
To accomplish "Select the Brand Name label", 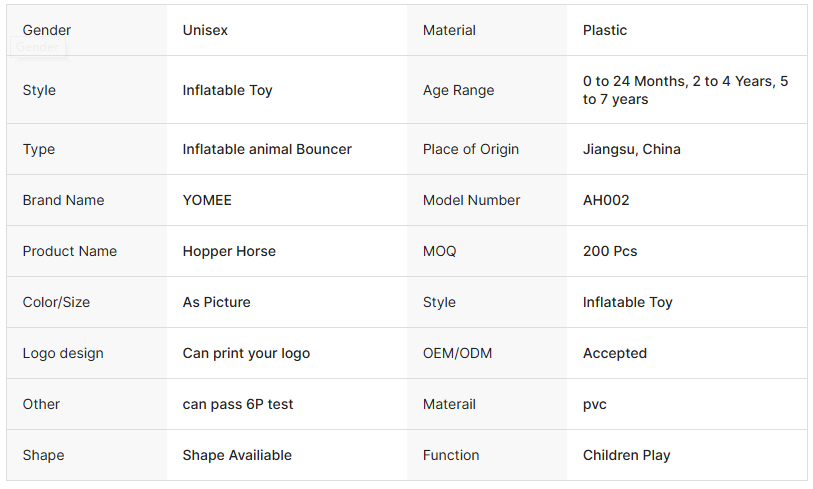I will pos(63,200).
